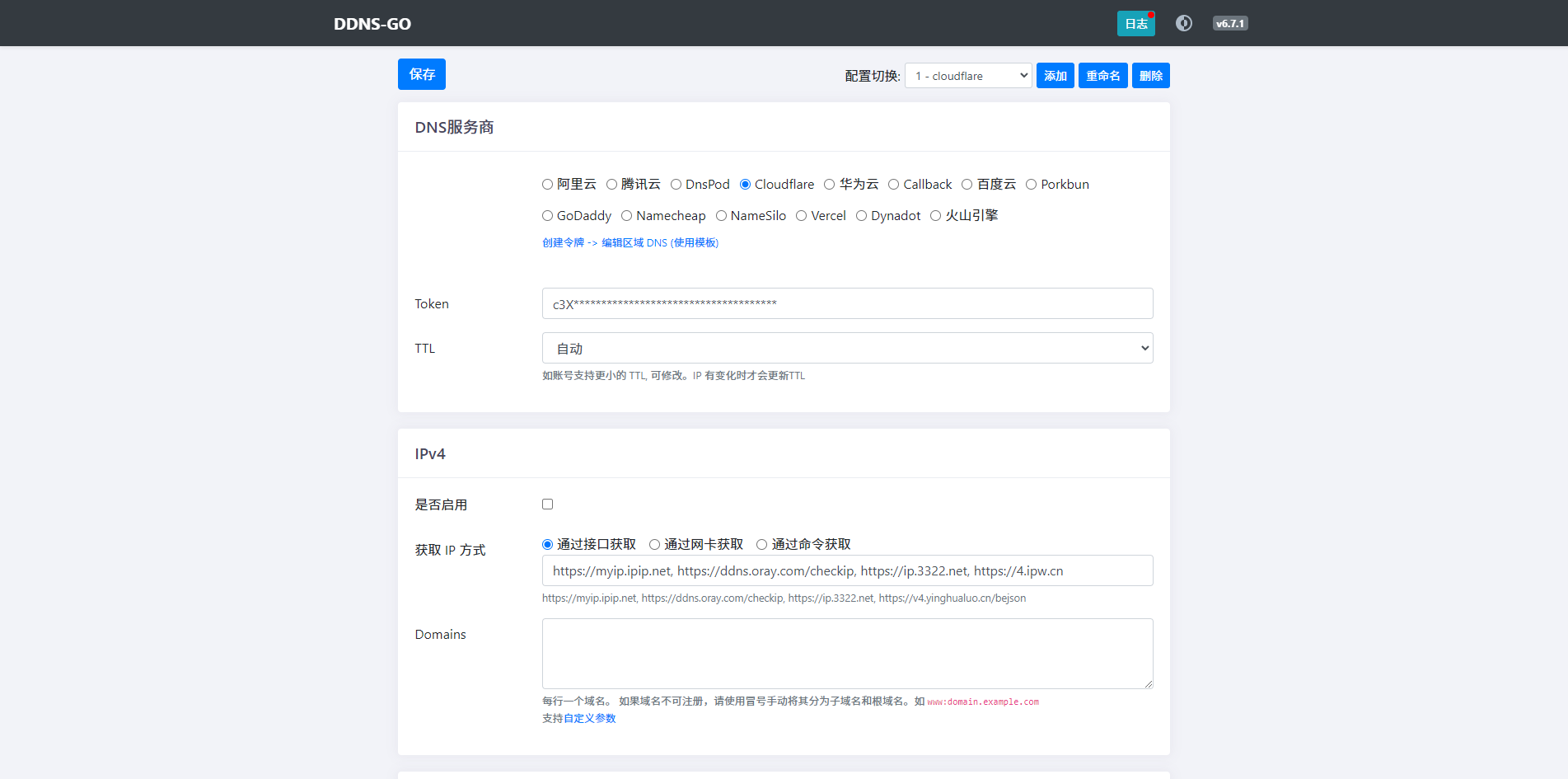The height and width of the screenshot is (779, 1568).
Task: Open the 日志 logs button
Action: click(1135, 24)
